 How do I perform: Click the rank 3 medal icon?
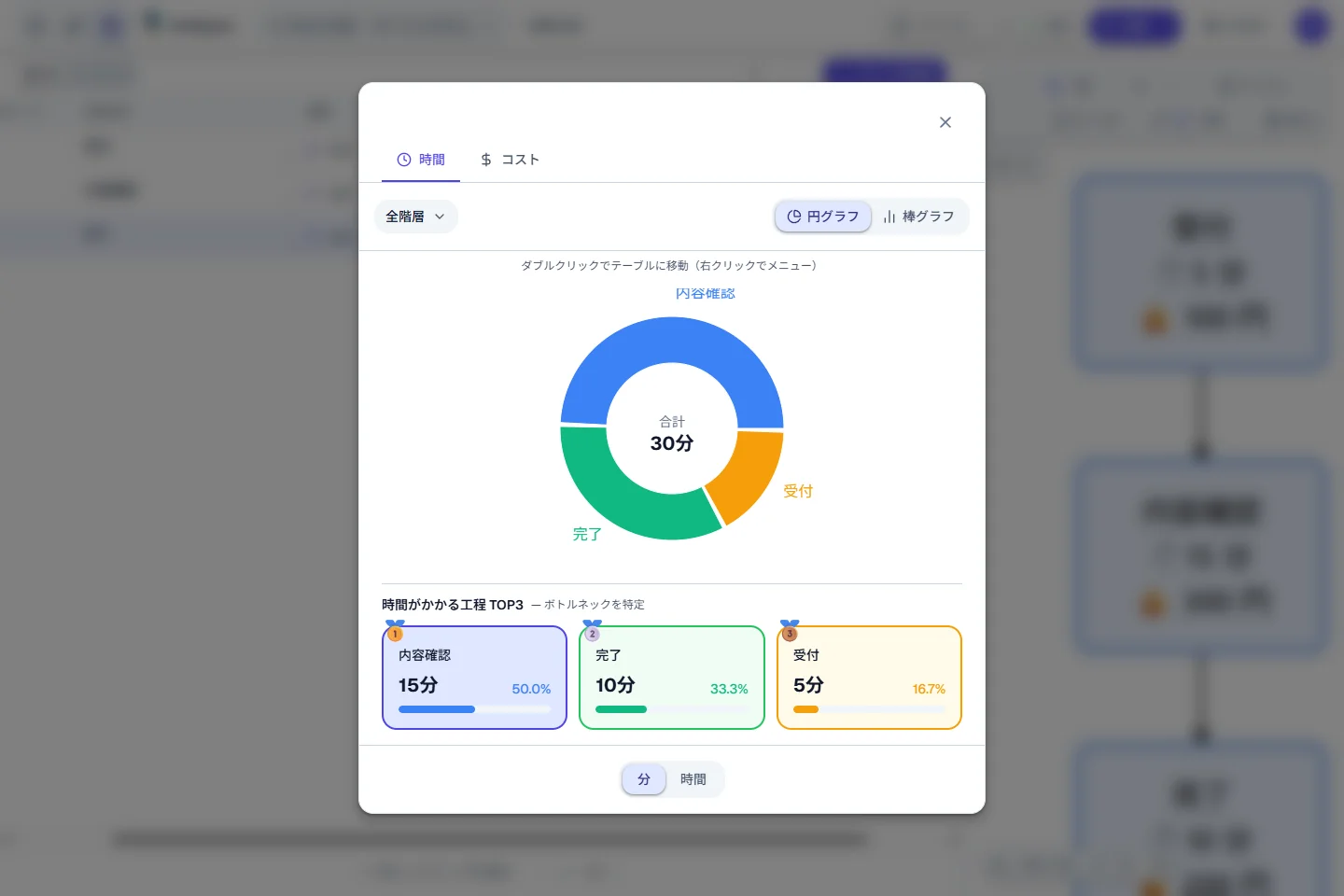point(790,631)
